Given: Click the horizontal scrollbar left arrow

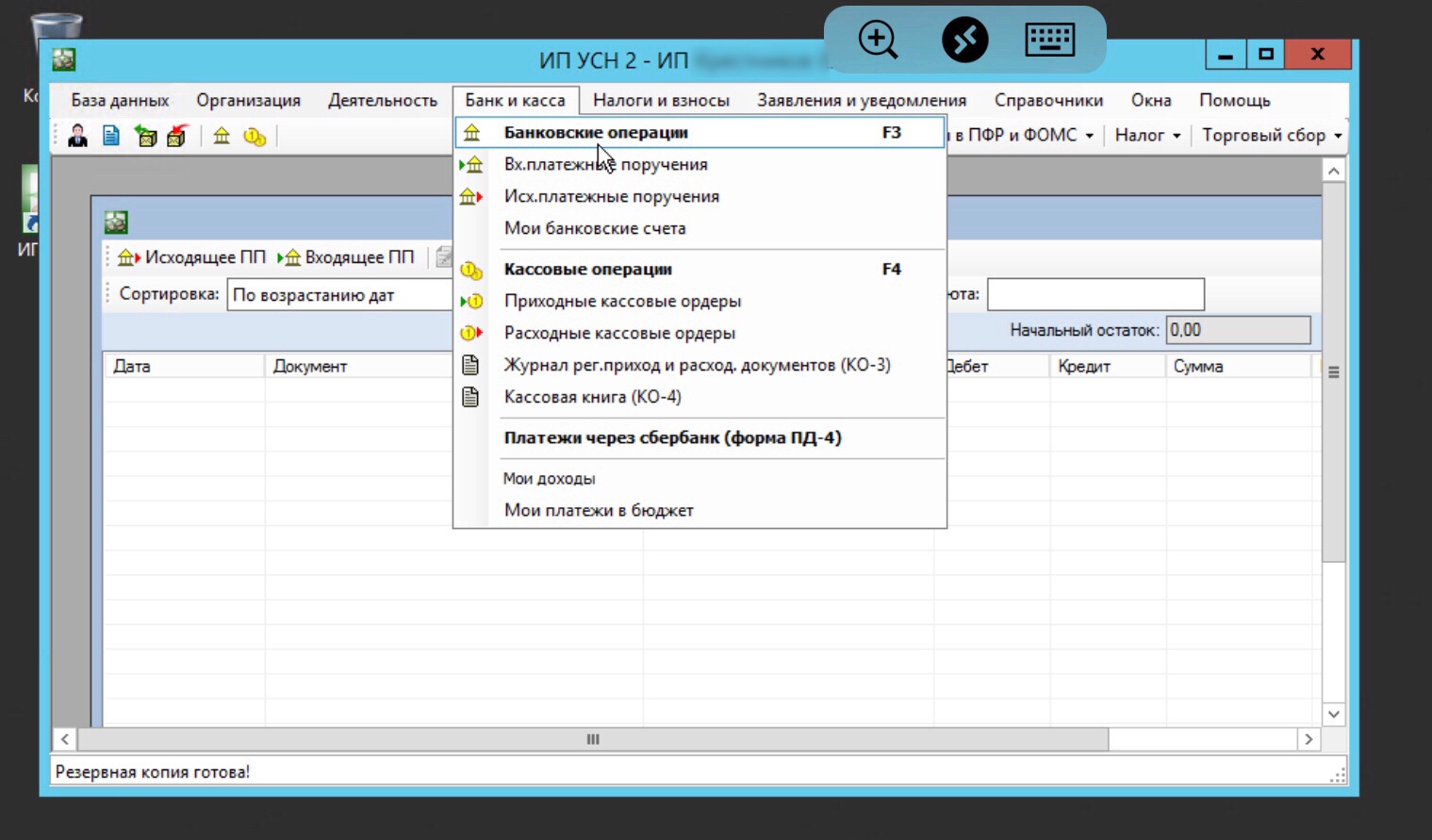Looking at the screenshot, I should point(64,740).
